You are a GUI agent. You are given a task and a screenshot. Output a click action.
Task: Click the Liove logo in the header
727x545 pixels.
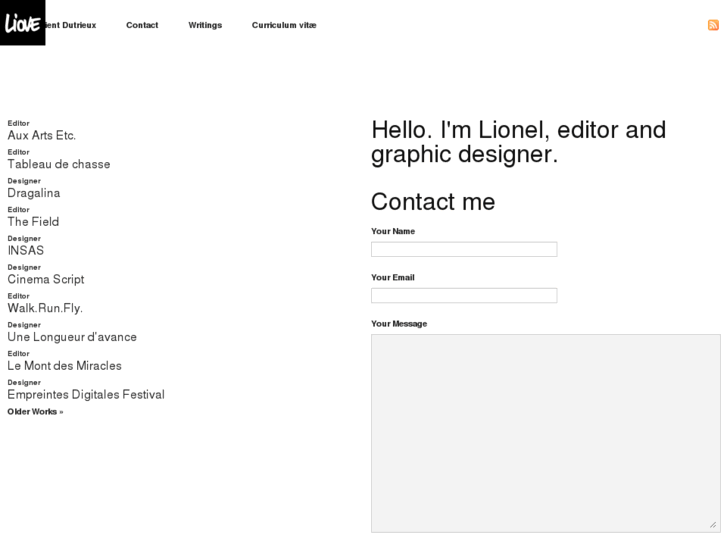(x=22, y=22)
